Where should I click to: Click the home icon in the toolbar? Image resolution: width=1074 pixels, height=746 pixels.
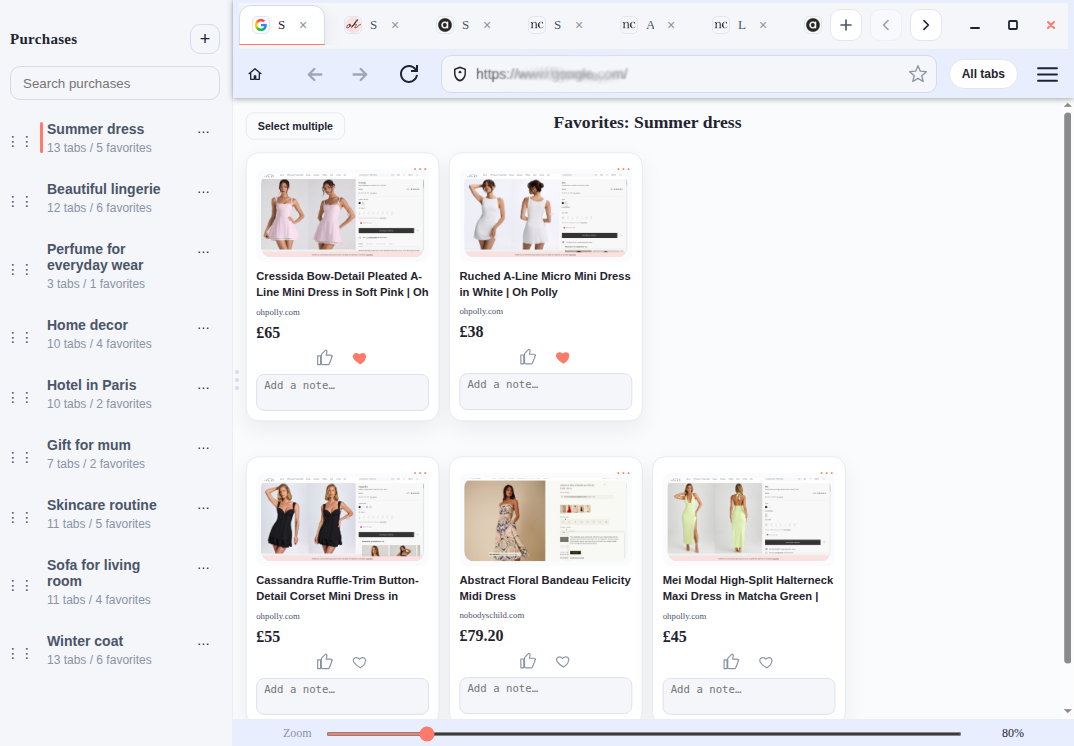pyautogui.click(x=255, y=74)
